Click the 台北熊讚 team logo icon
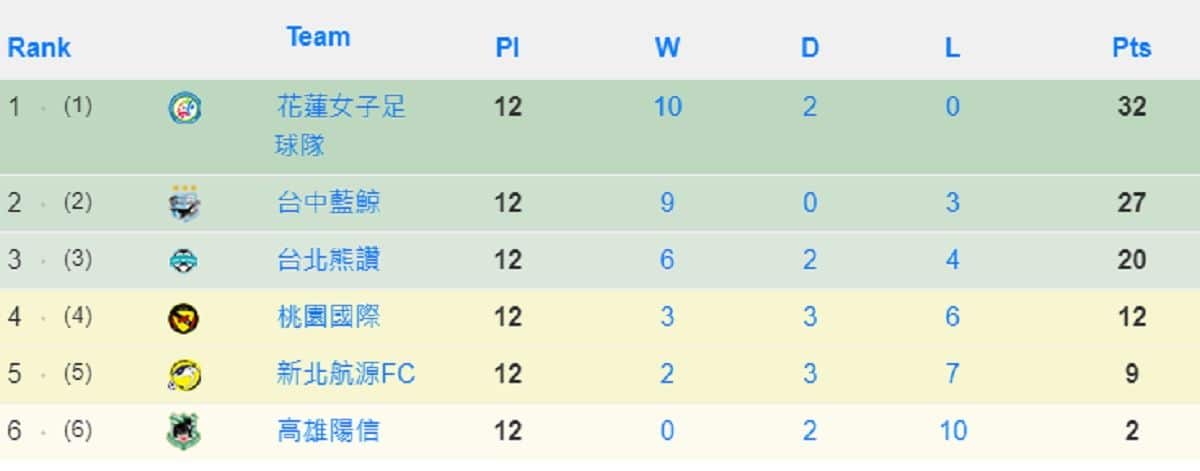The width and height of the screenshot is (1200, 471). (x=185, y=261)
